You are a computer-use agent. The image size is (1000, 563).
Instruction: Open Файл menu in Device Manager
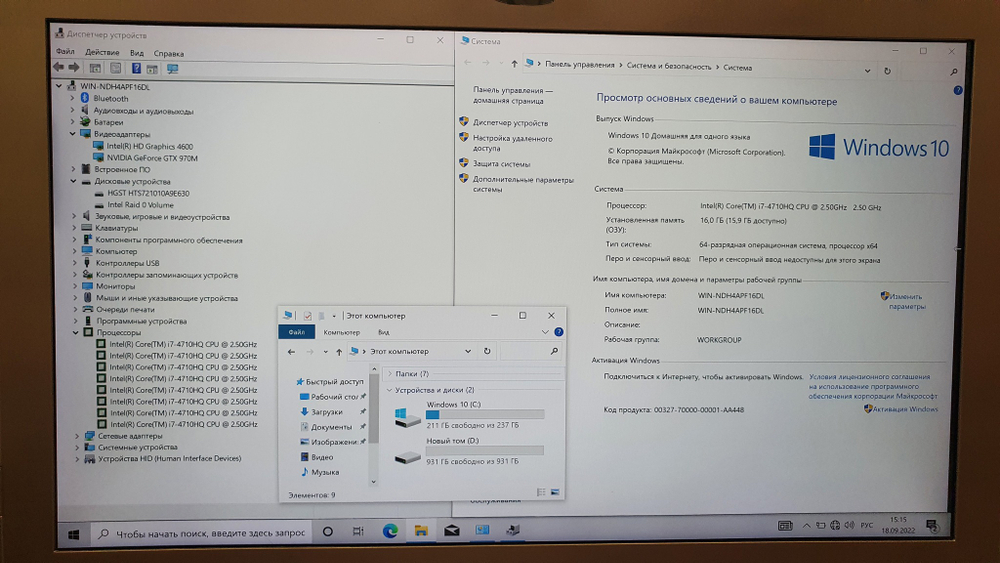click(65, 52)
